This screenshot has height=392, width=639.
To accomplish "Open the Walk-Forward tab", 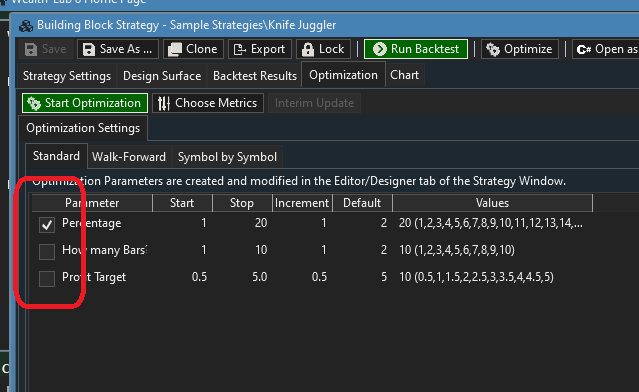I will (129, 157).
